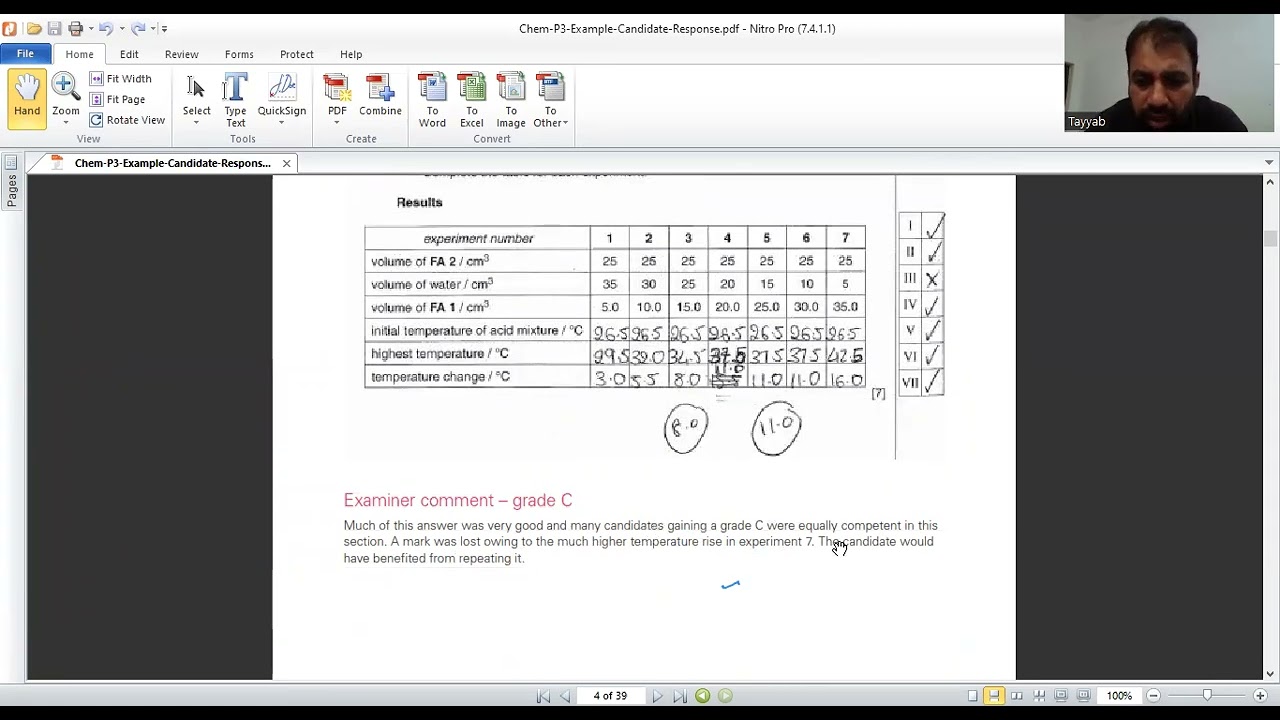Open the File menu
This screenshot has height=720, width=1280.
pos(25,54)
